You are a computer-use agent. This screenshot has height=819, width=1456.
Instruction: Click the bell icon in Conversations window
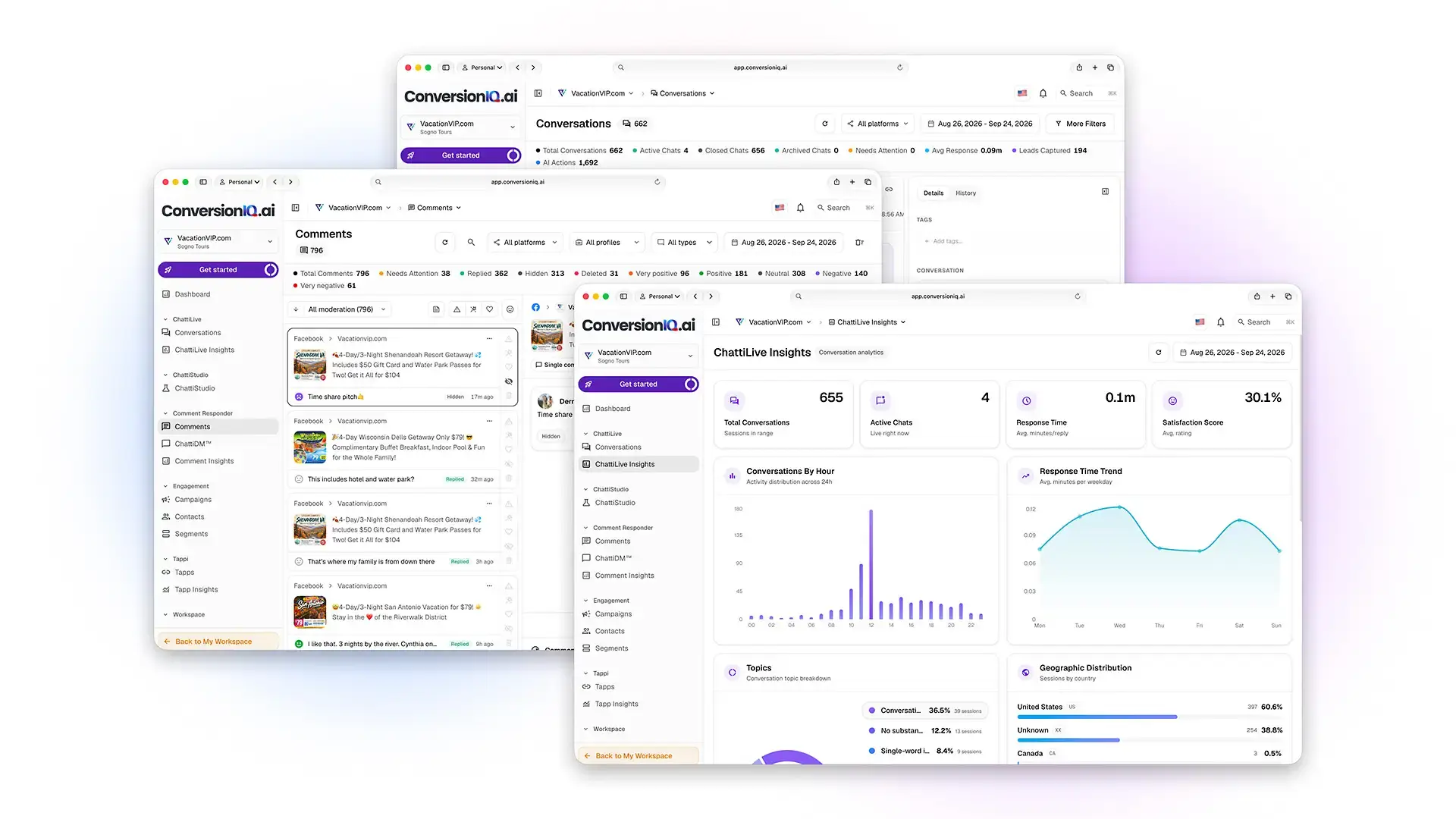(1043, 93)
